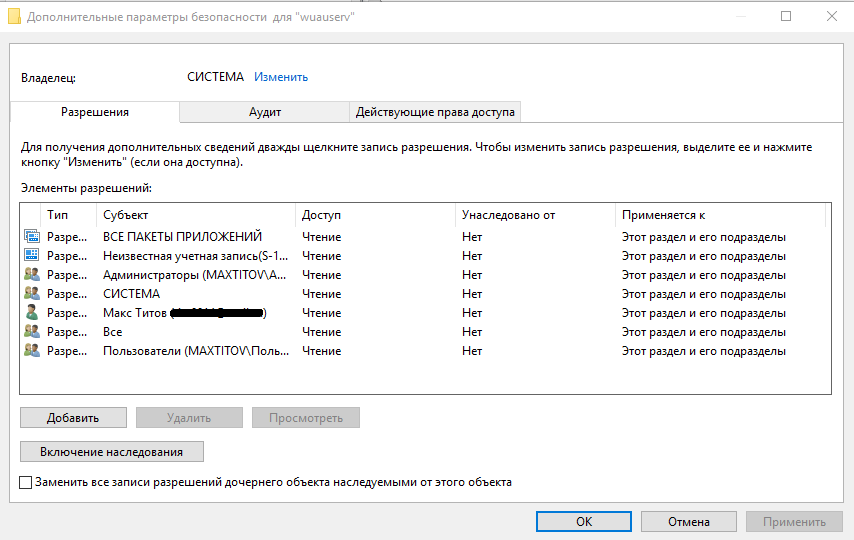854x540 pixels.
Task: Click the Пользователи group icon
Action: [32, 351]
